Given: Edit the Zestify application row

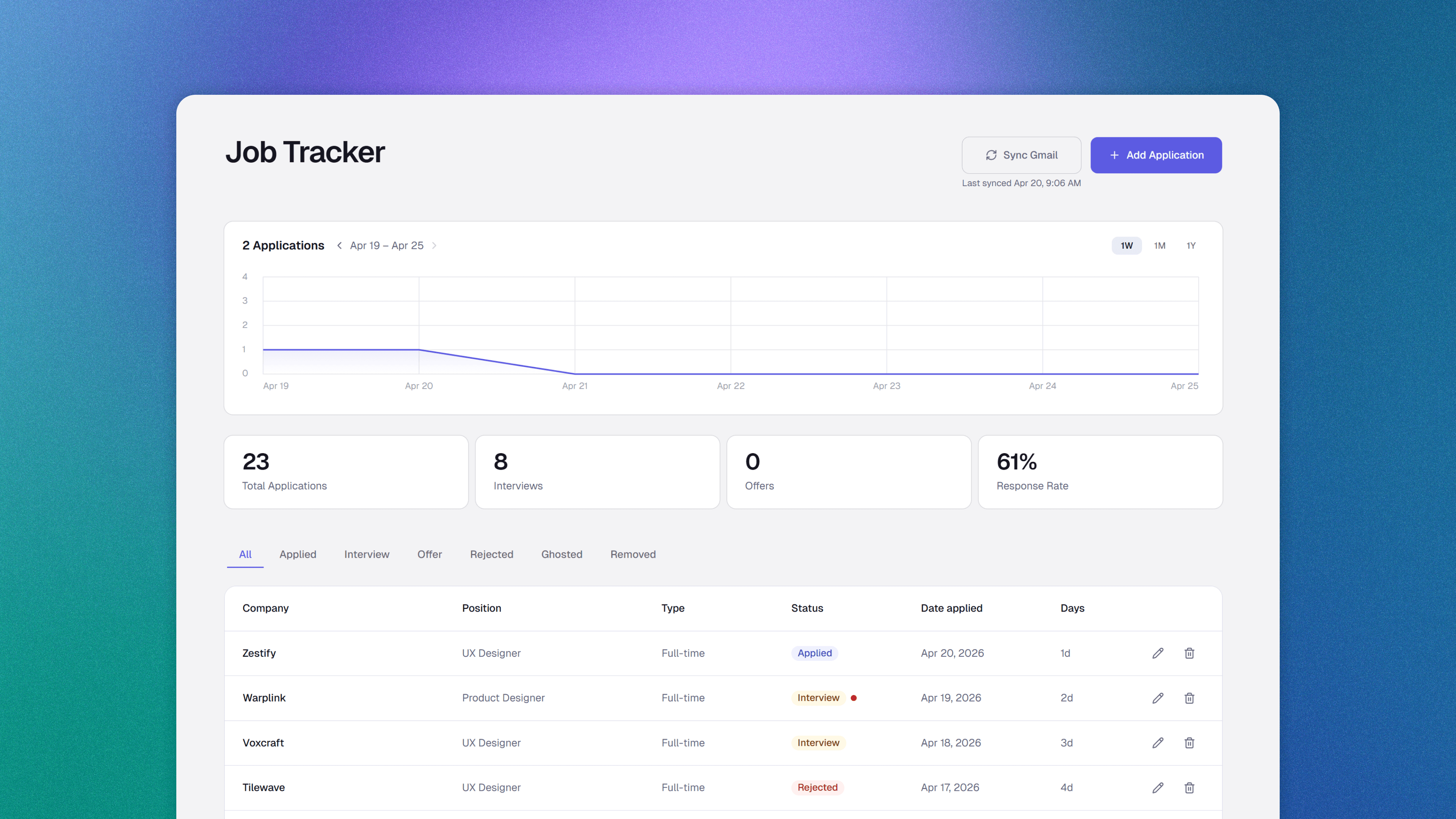Looking at the screenshot, I should [x=1158, y=653].
